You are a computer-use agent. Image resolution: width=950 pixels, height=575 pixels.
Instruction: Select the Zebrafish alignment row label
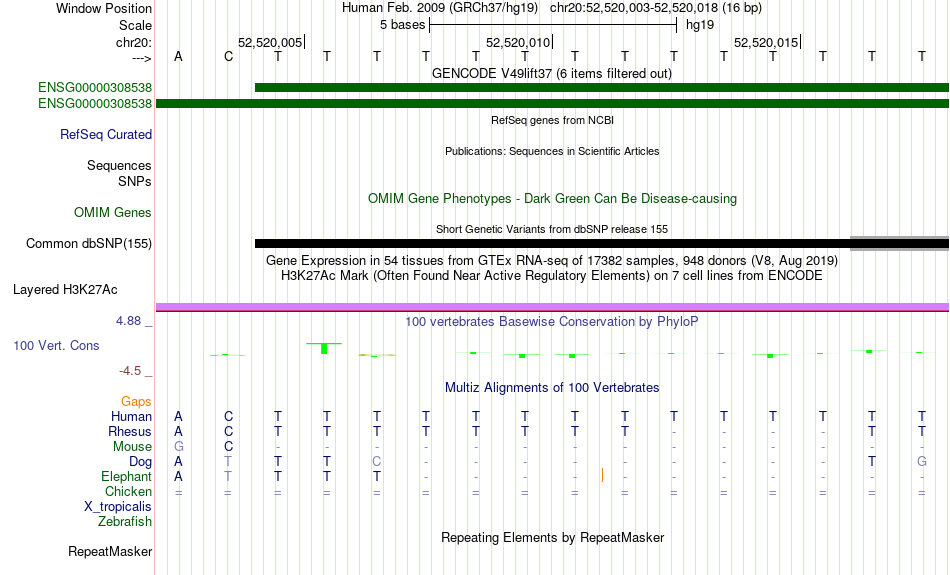click(x=125, y=522)
